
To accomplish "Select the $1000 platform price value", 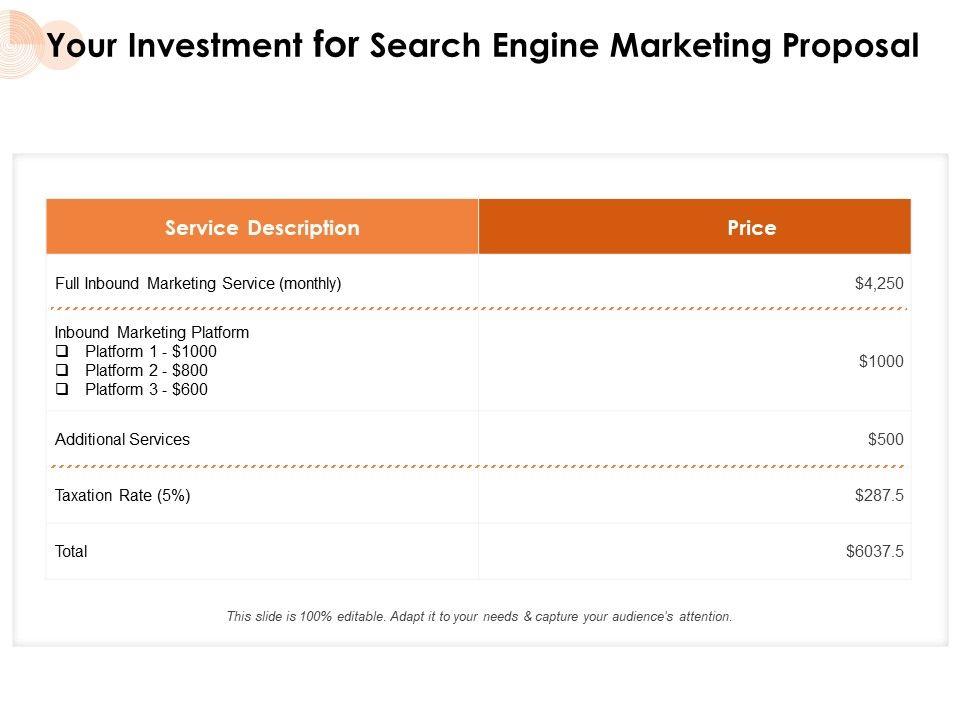I will (881, 362).
